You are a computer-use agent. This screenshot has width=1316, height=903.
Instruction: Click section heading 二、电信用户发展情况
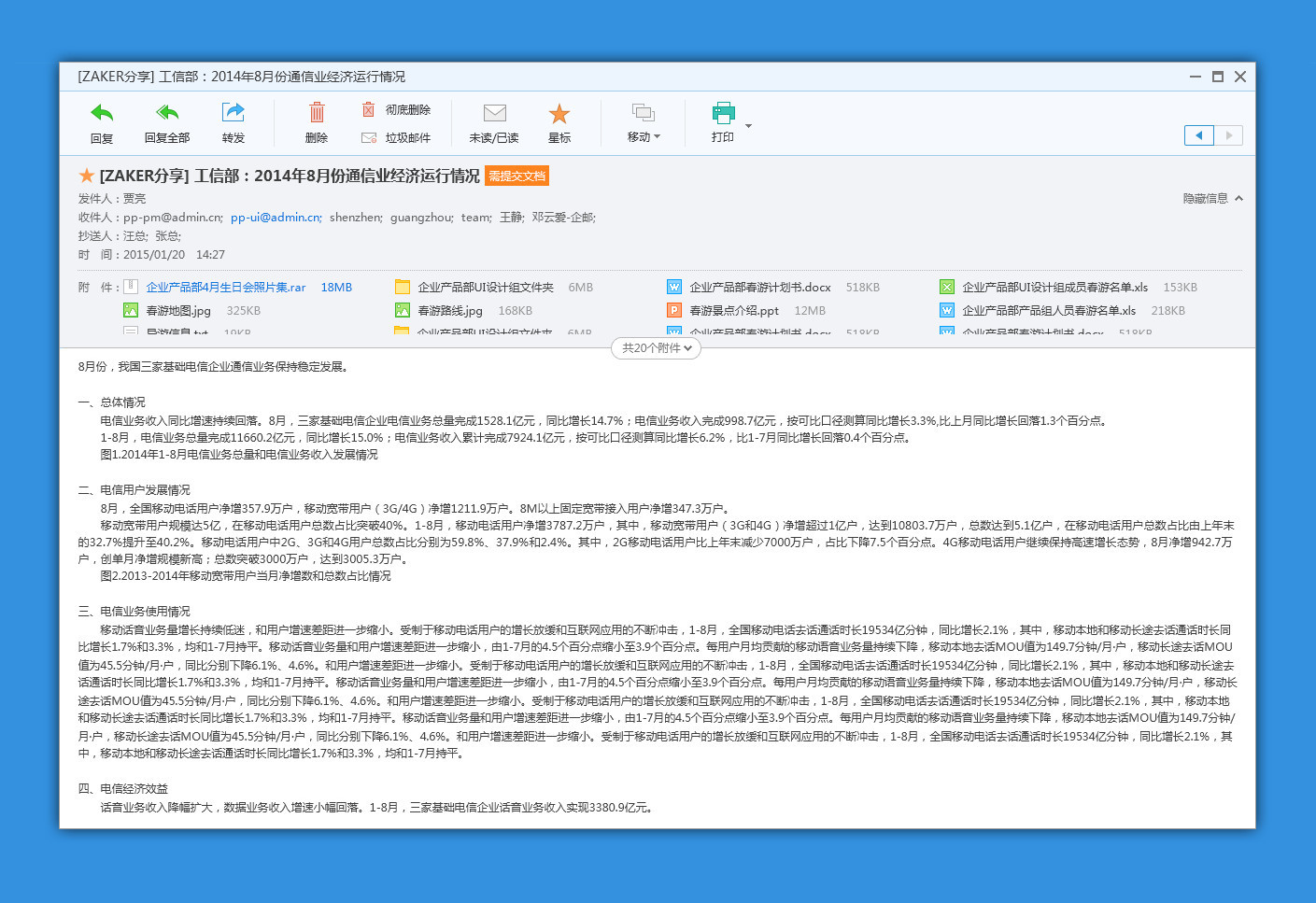pos(134,490)
